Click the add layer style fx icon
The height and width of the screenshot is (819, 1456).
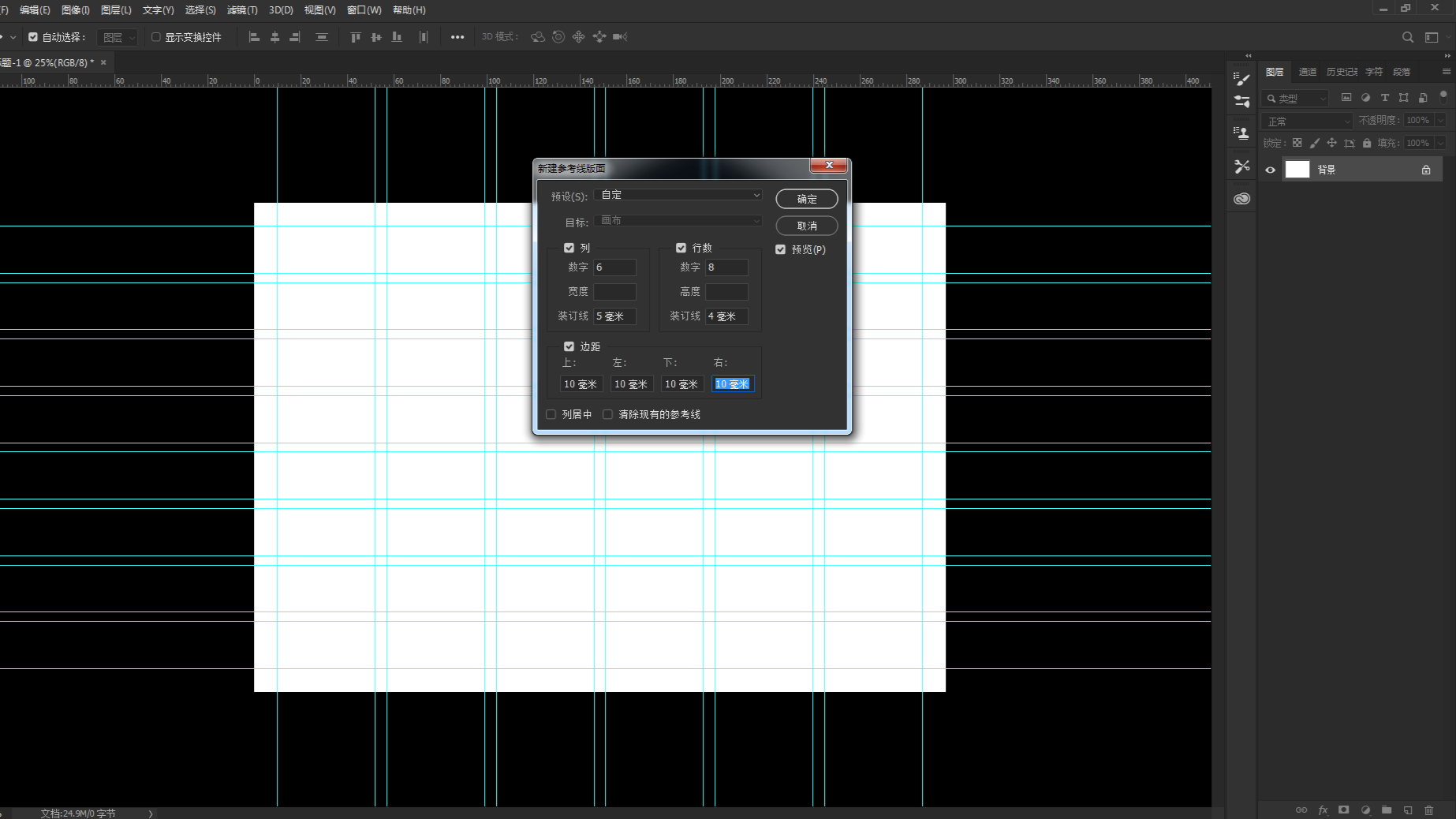click(1323, 810)
